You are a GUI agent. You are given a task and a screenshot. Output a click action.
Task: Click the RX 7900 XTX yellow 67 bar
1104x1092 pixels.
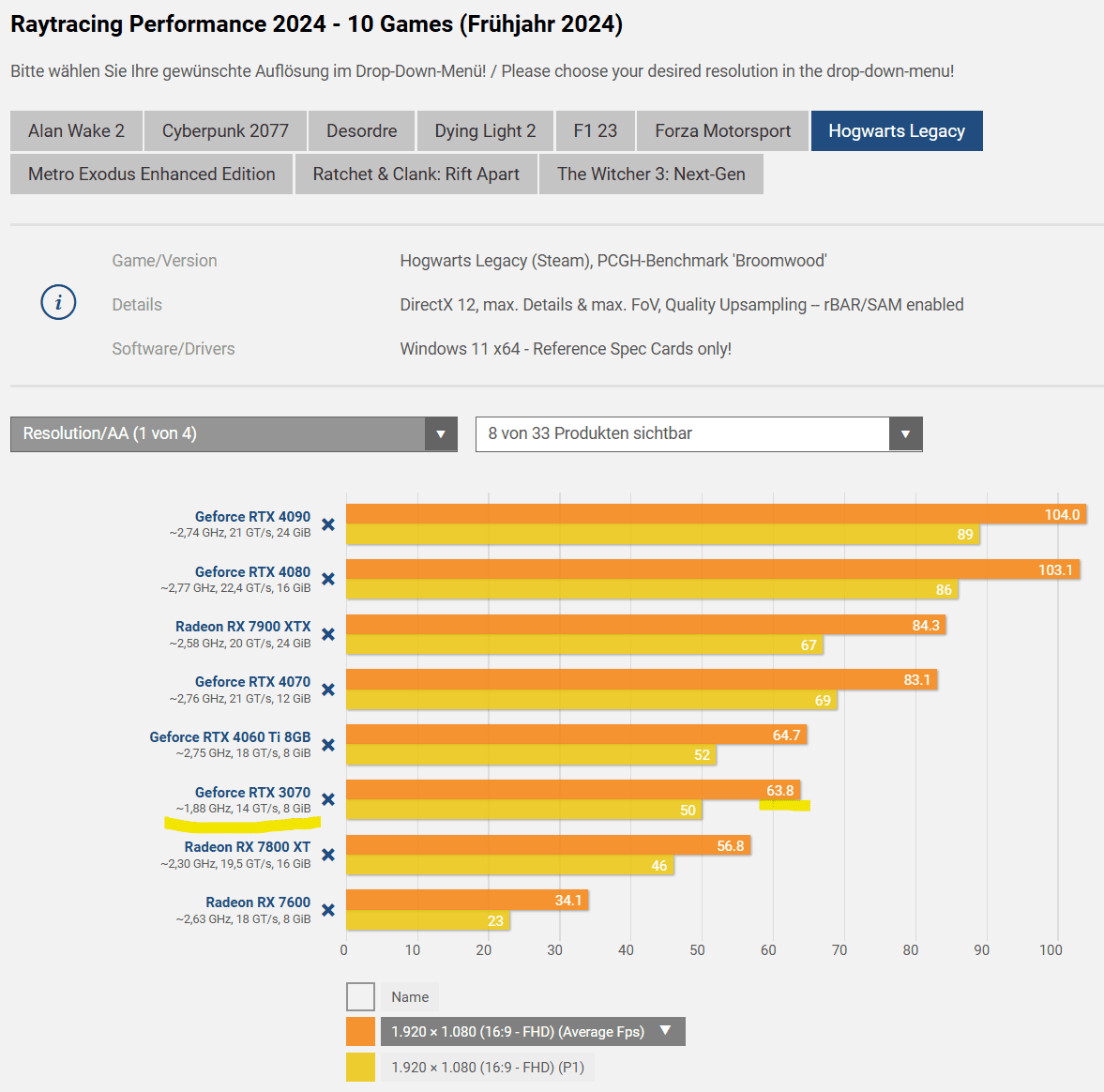pyautogui.click(x=585, y=645)
